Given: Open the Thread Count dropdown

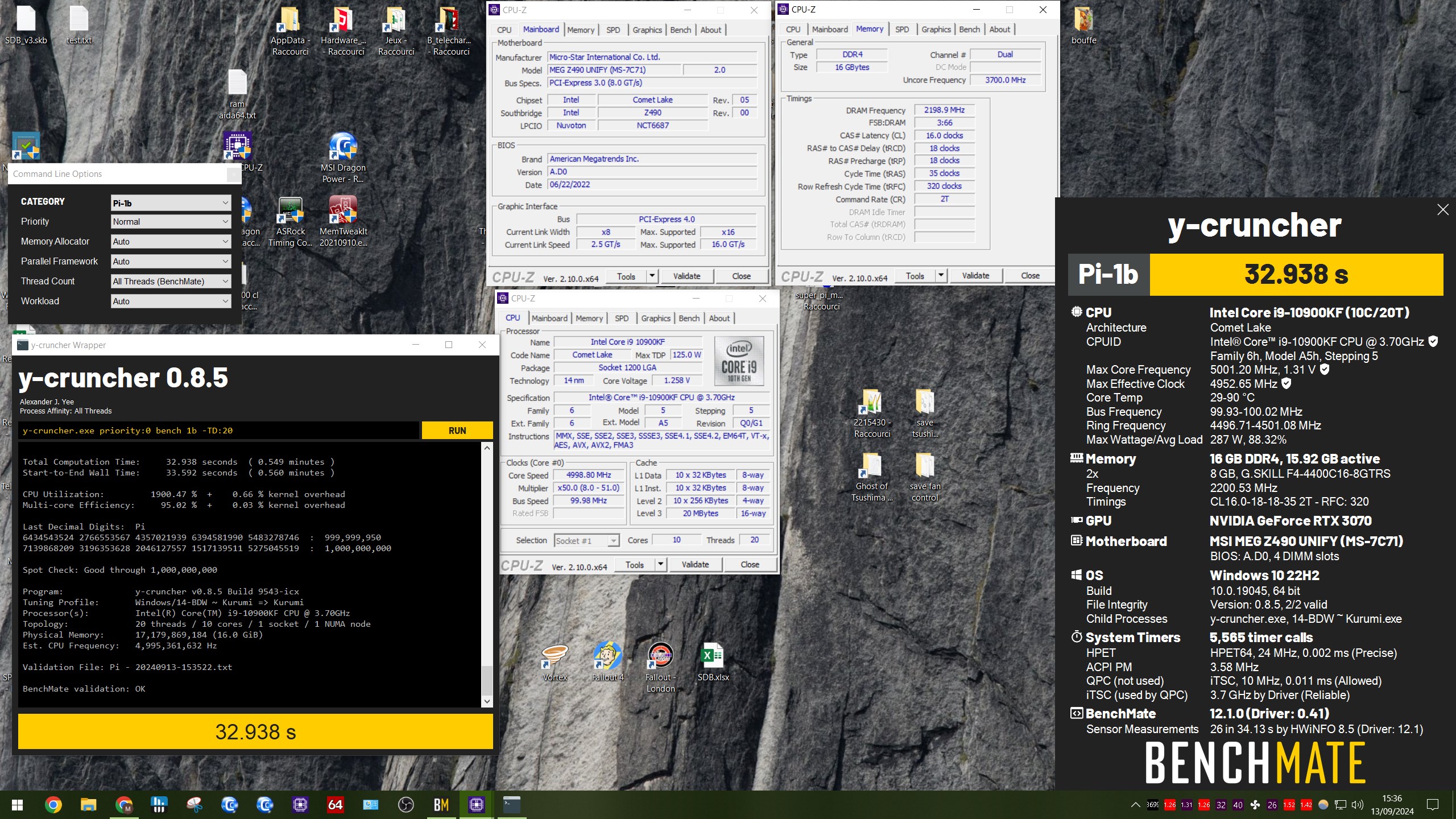Looking at the screenshot, I should (x=171, y=282).
